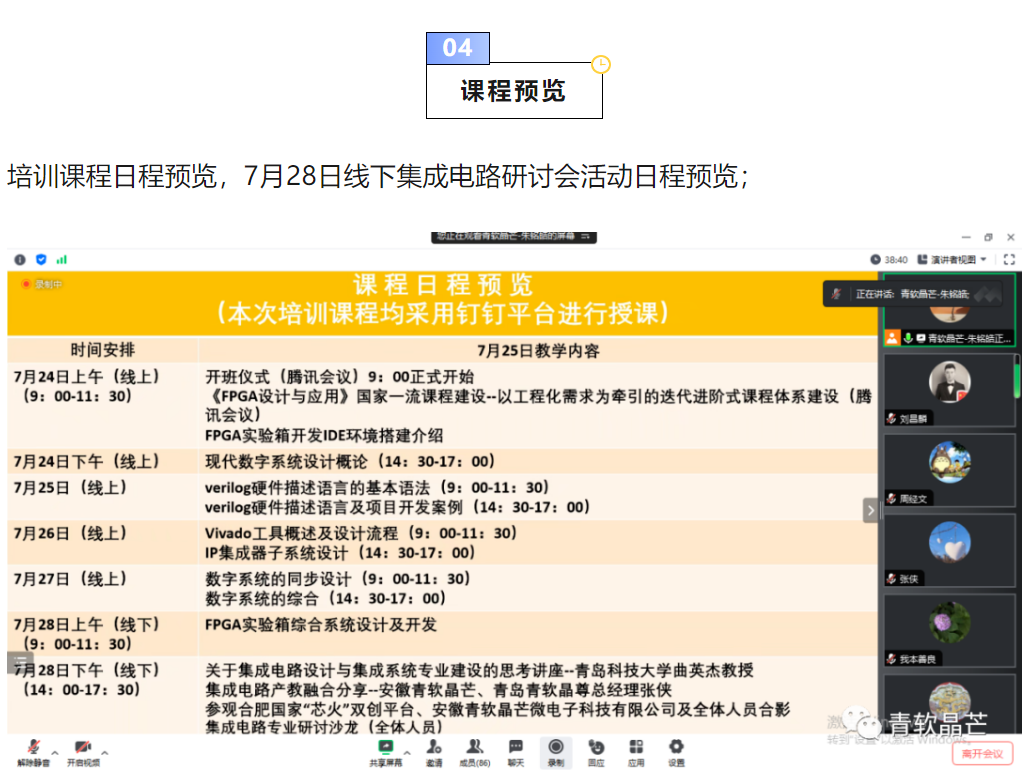The width and height of the screenshot is (1032, 781).
Task: Click the blue security shield icon
Action: click(x=41, y=260)
